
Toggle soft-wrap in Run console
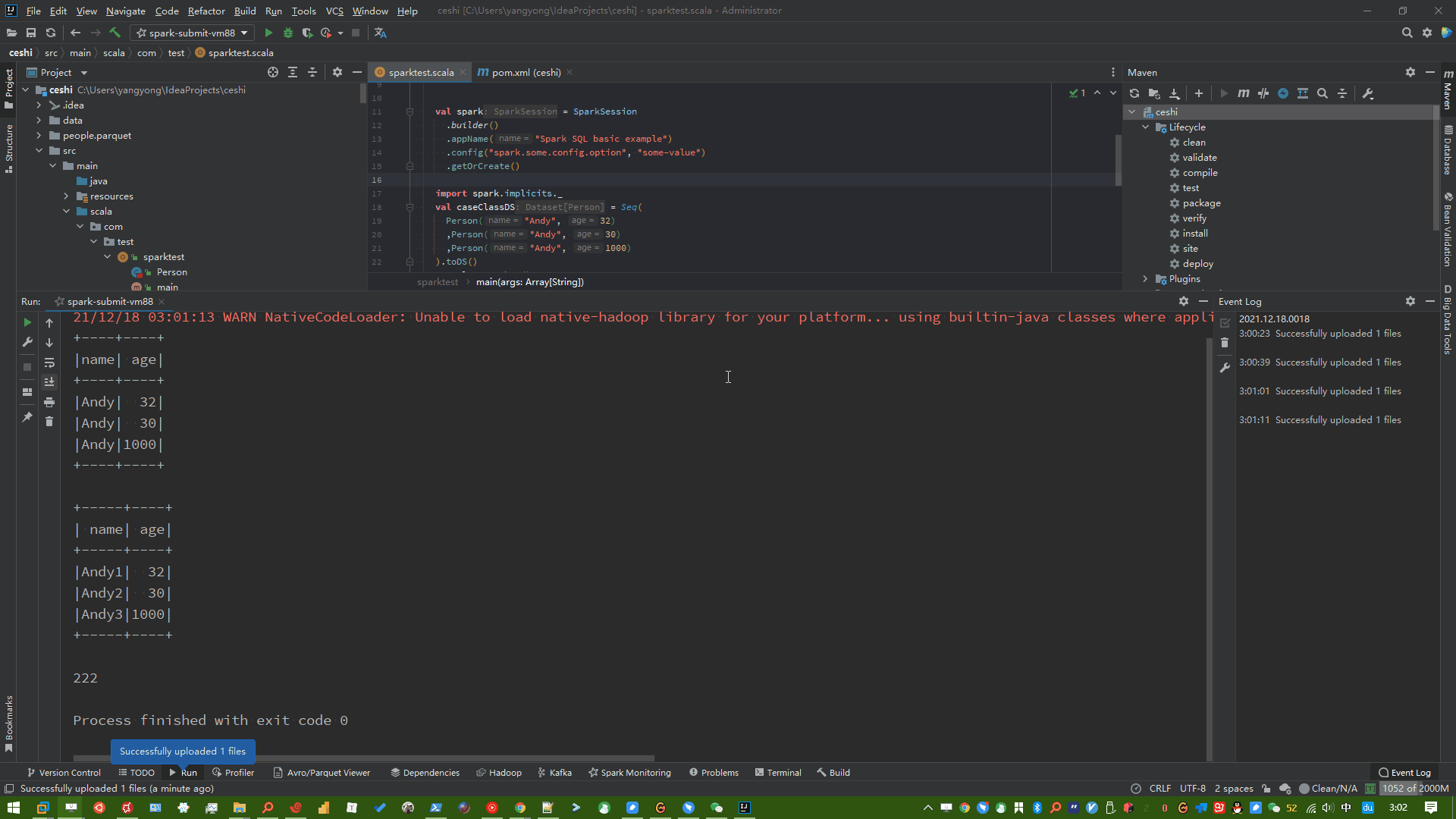coord(49,362)
